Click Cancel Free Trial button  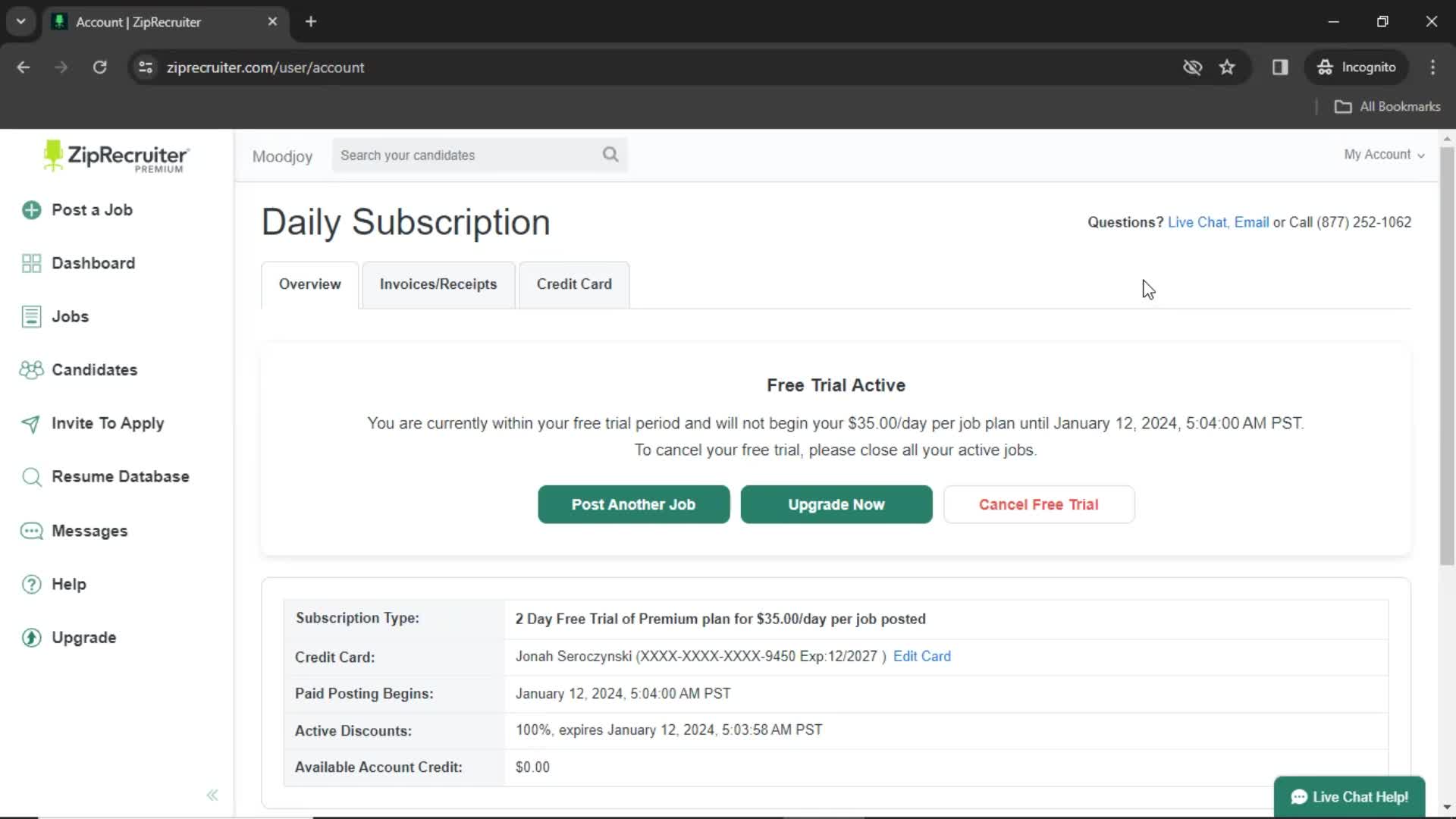click(x=1039, y=504)
